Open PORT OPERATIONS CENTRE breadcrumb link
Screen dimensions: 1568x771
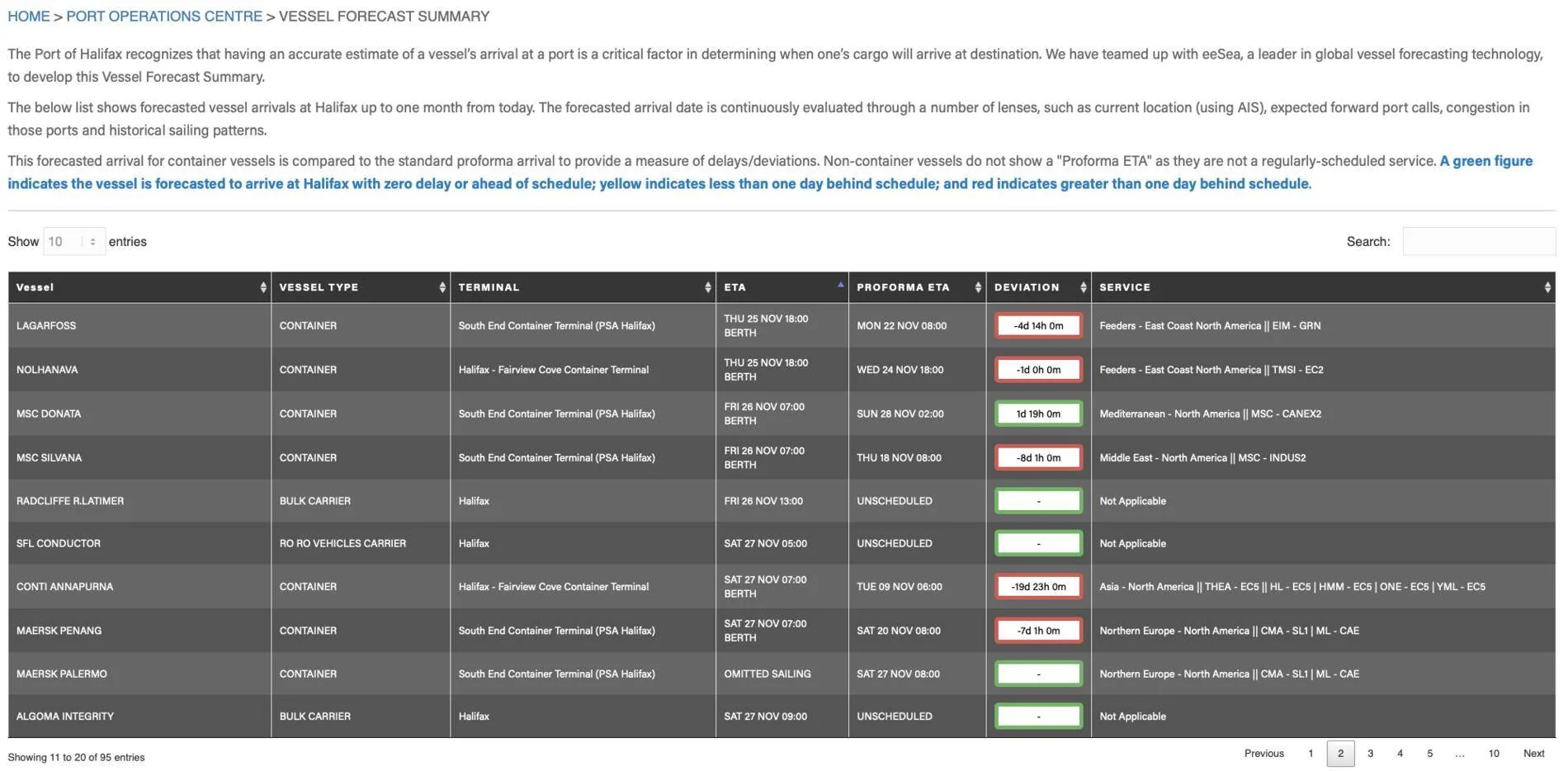click(x=164, y=17)
